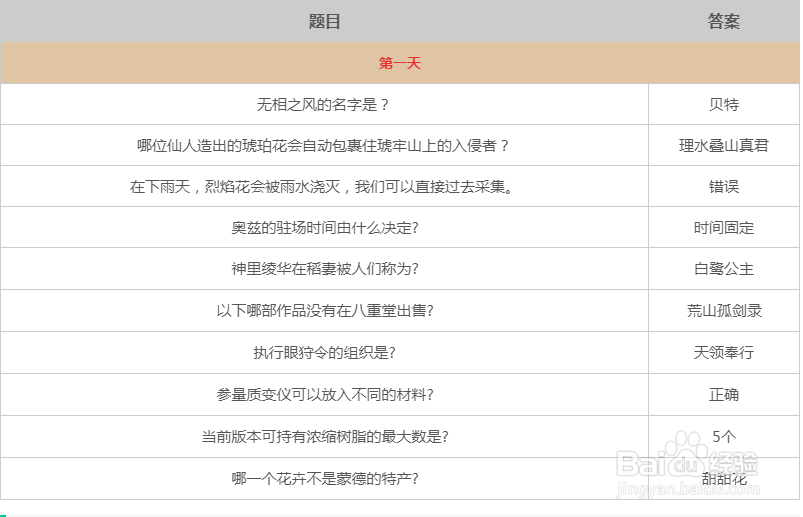This screenshot has width=803, height=517.
Task: Click the answer 贝特
Action: (724, 104)
